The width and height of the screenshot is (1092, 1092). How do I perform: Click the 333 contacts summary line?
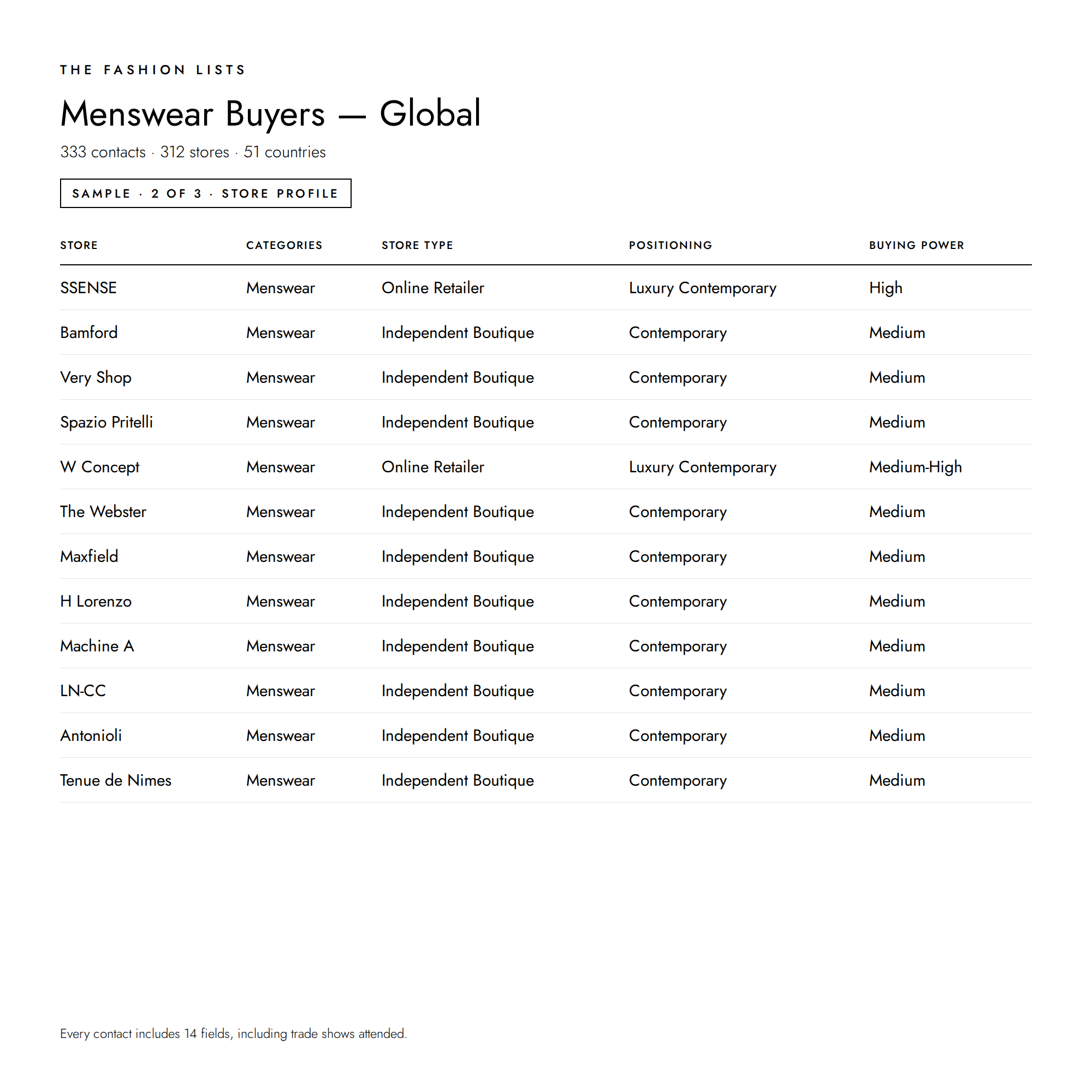pos(193,152)
